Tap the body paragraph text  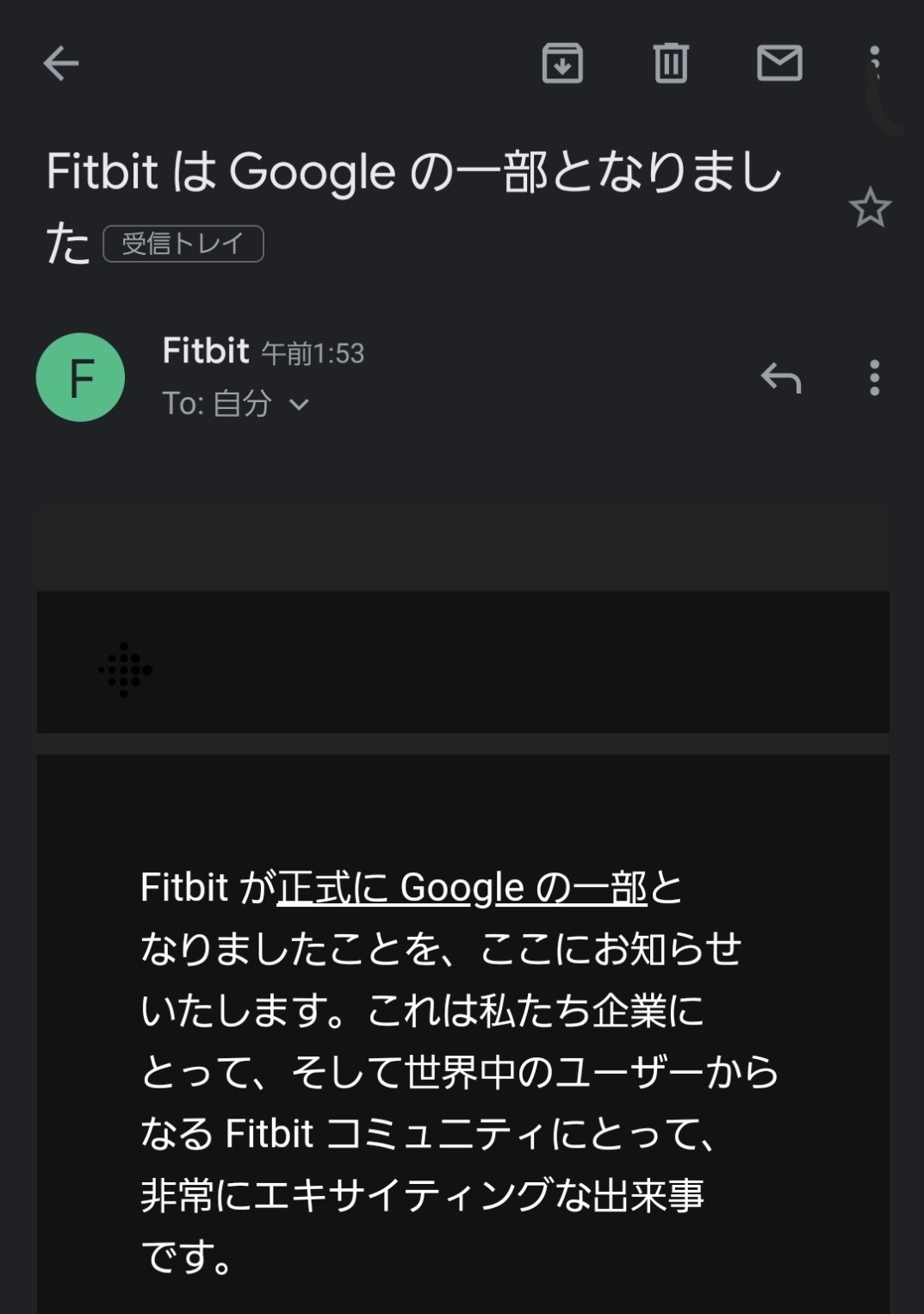pos(459,1072)
